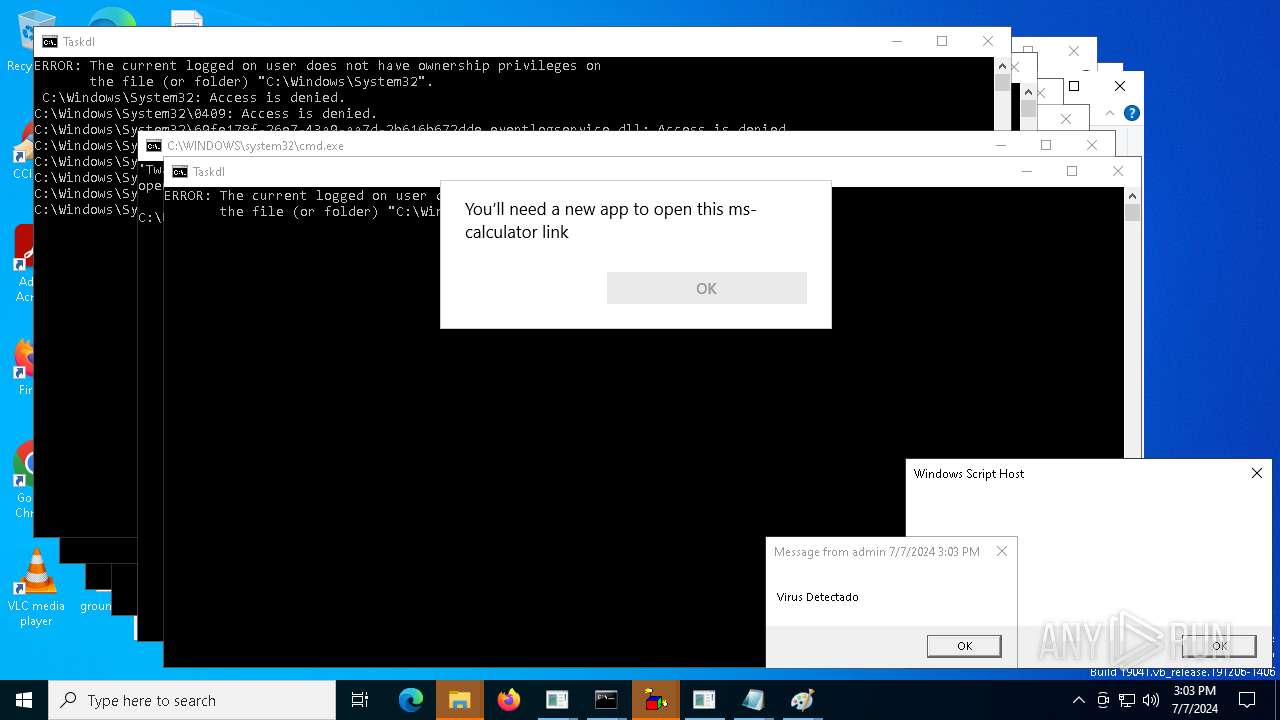Open File Explorer from the taskbar
The height and width of the screenshot is (720, 1280).
tap(460, 700)
